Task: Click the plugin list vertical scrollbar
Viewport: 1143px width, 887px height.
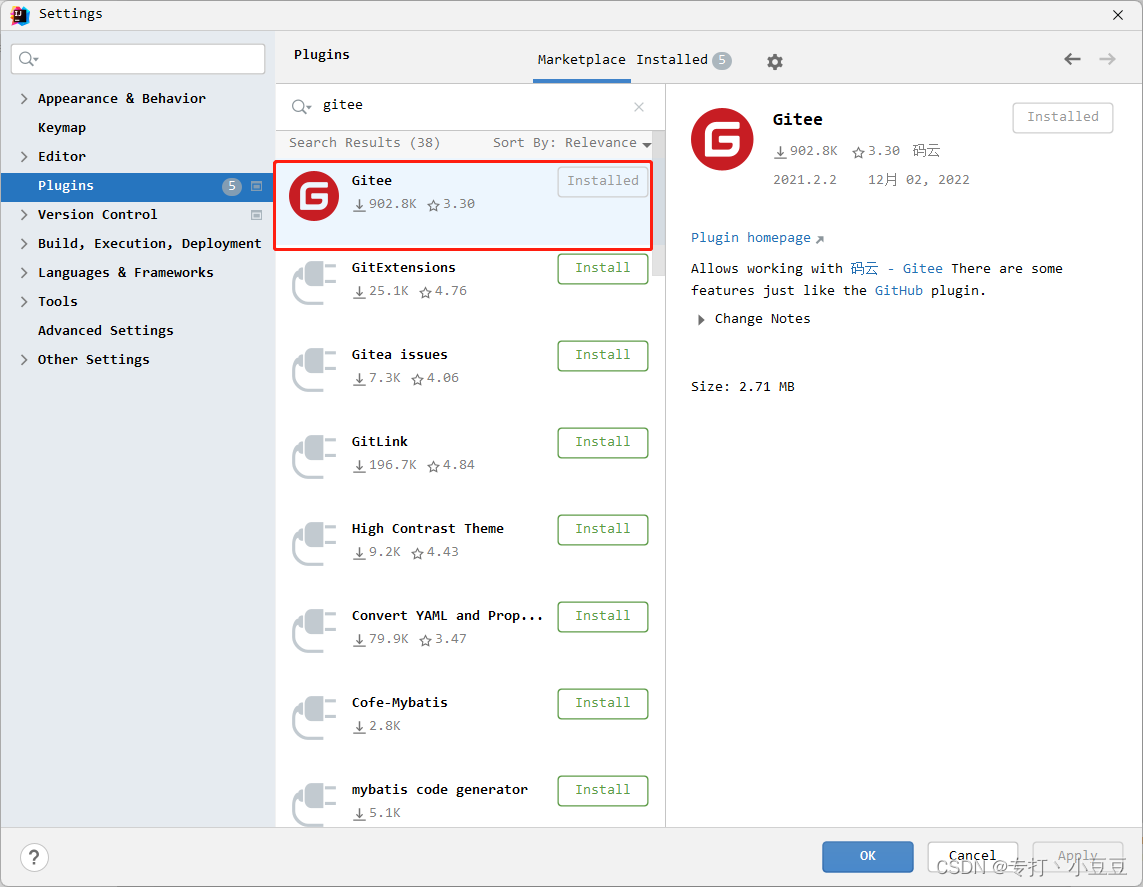Action: (x=658, y=203)
